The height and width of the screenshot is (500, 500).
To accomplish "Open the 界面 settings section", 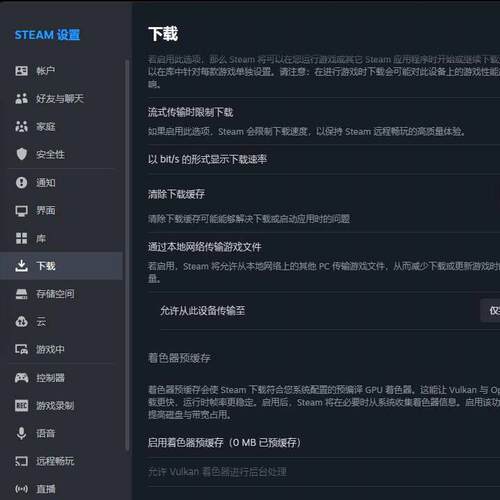I will [62, 211].
